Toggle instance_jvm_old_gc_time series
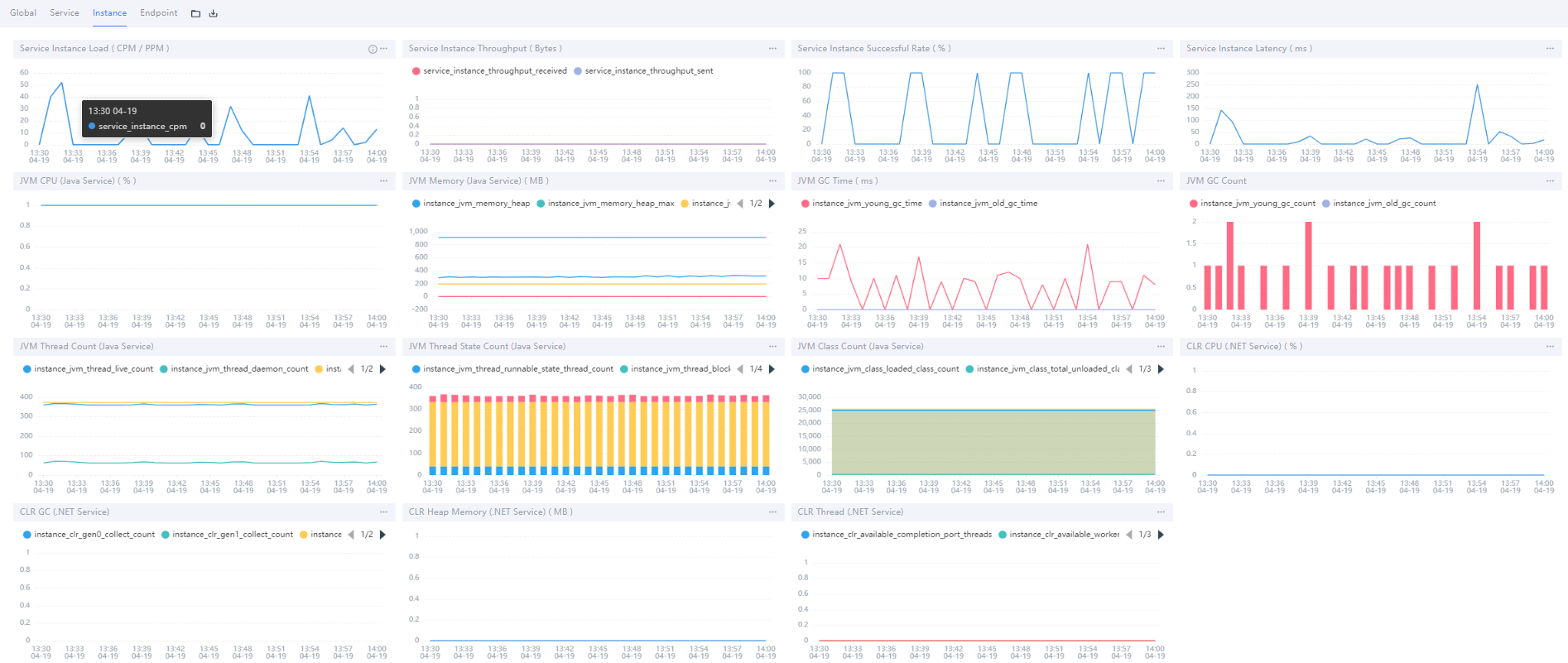This screenshot has height=663, width=1568. coord(983,204)
